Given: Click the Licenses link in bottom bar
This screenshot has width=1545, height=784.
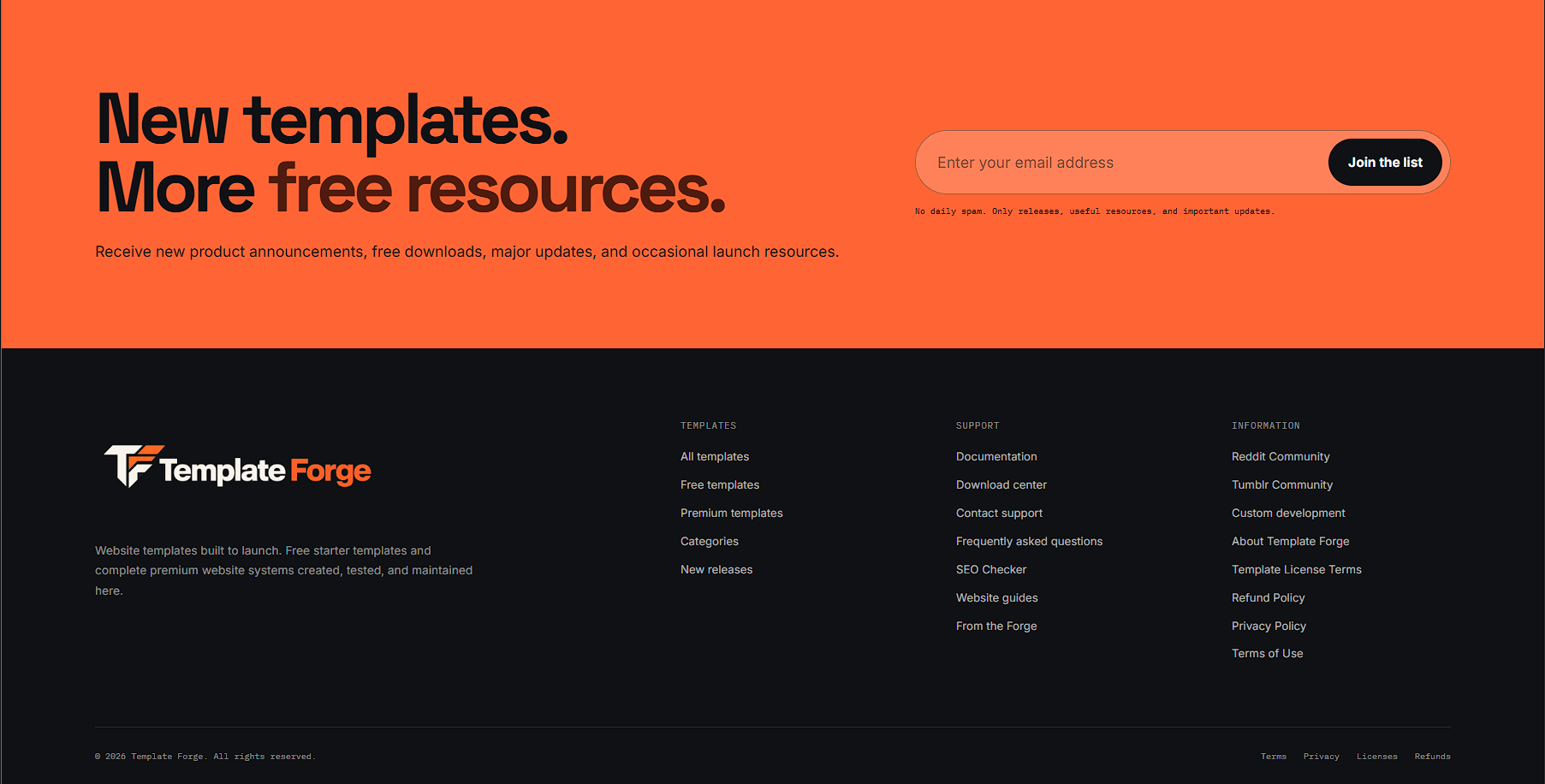Looking at the screenshot, I should [1377, 757].
